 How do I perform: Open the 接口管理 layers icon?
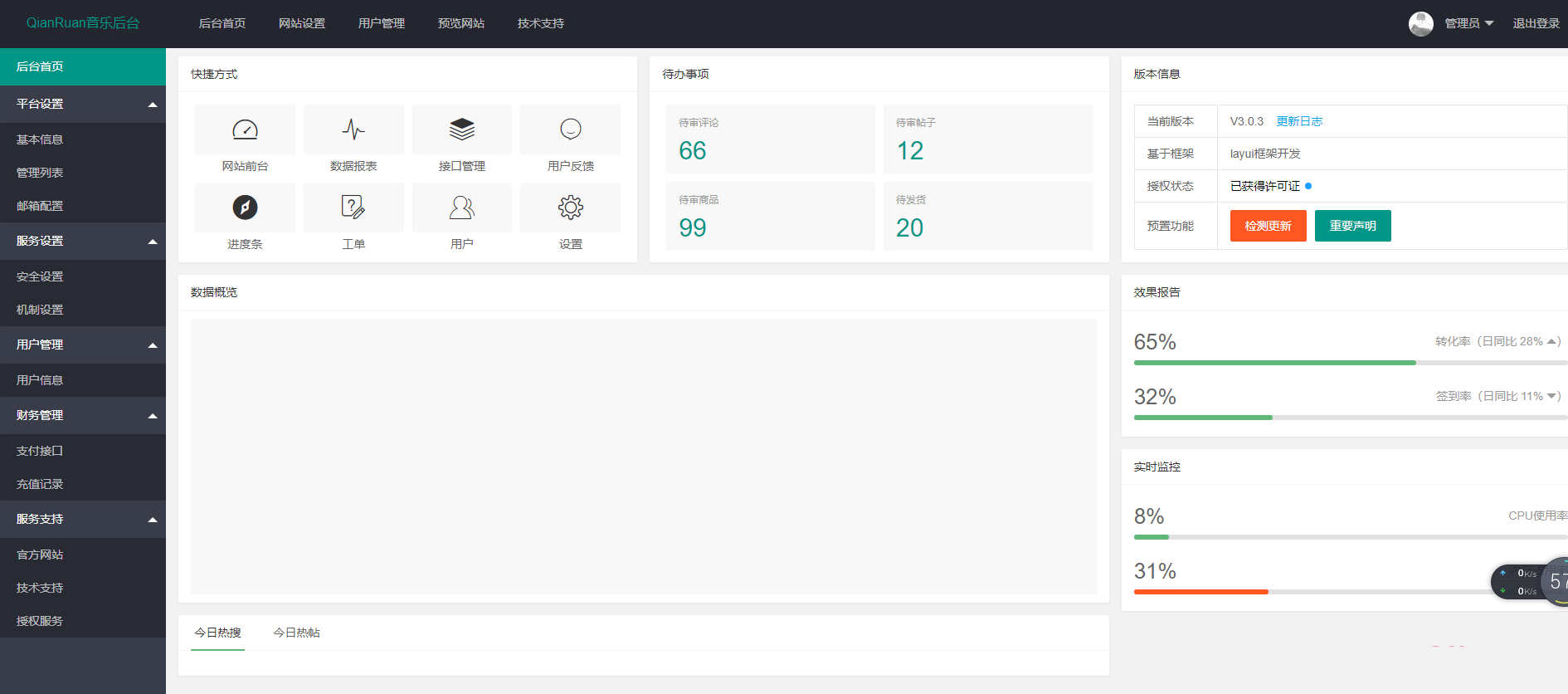pyautogui.click(x=462, y=130)
